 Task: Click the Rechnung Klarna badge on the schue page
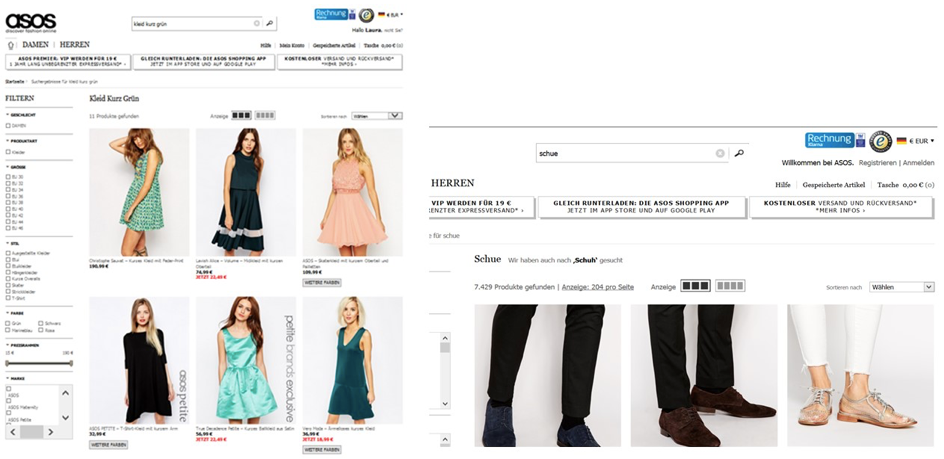(x=830, y=140)
